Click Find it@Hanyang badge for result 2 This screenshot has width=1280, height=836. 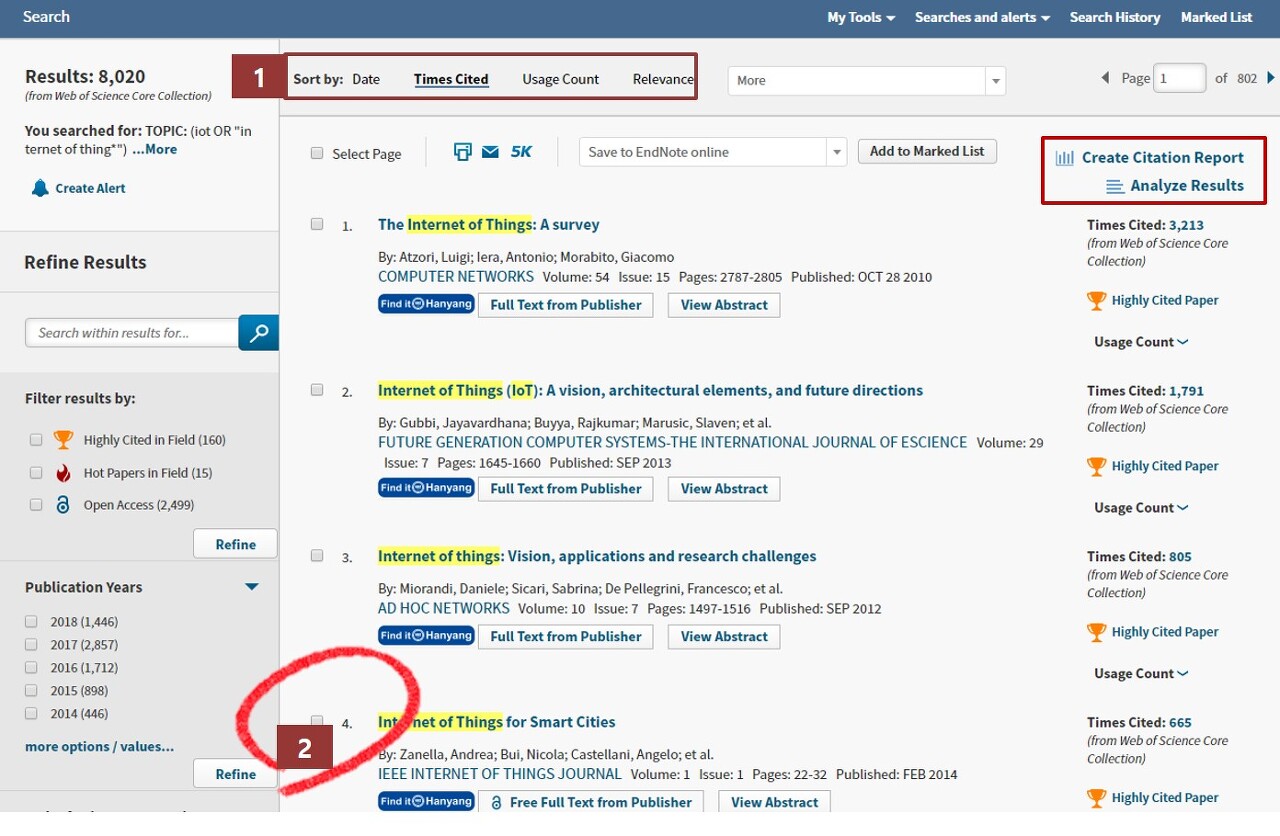point(426,488)
